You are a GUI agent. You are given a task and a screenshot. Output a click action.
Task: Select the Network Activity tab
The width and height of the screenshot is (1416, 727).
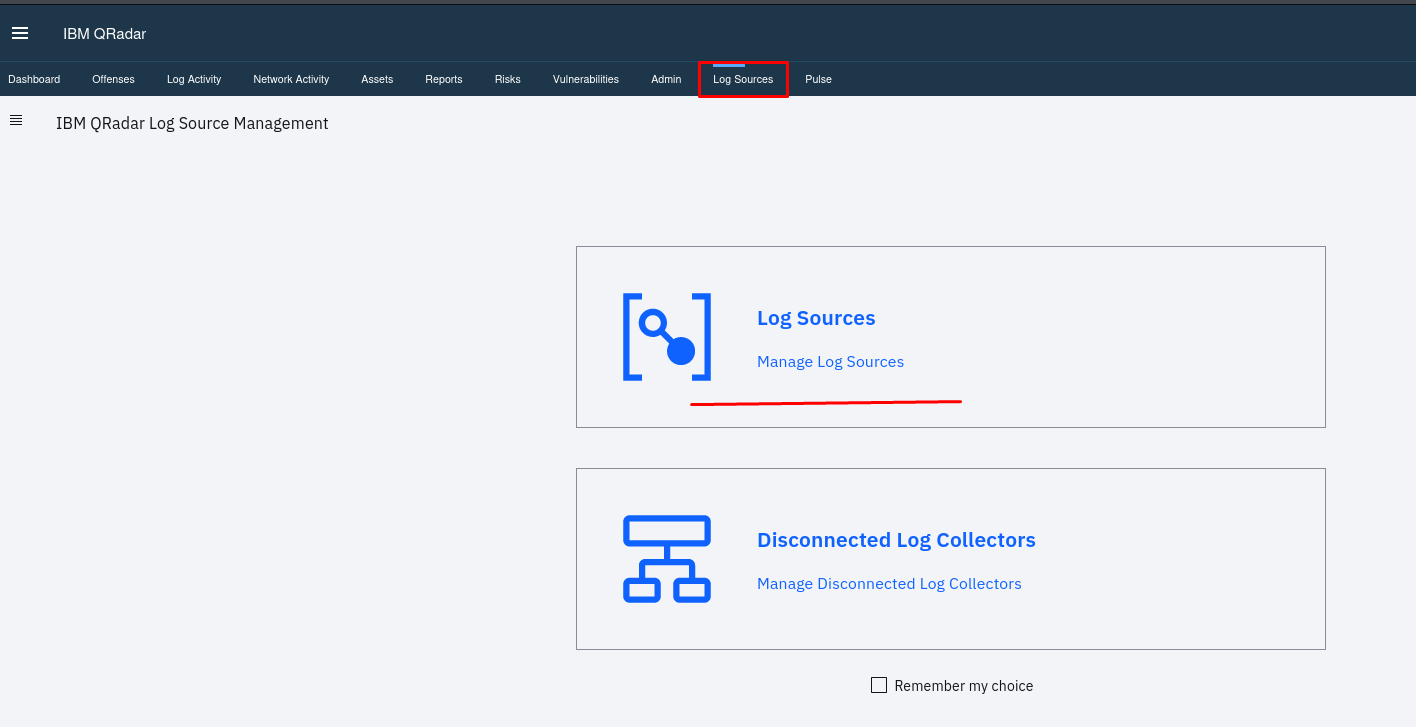pos(291,79)
